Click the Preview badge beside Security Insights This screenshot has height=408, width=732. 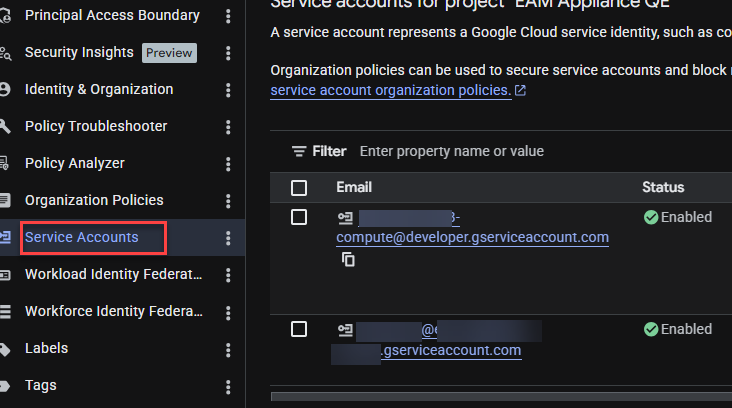169,53
